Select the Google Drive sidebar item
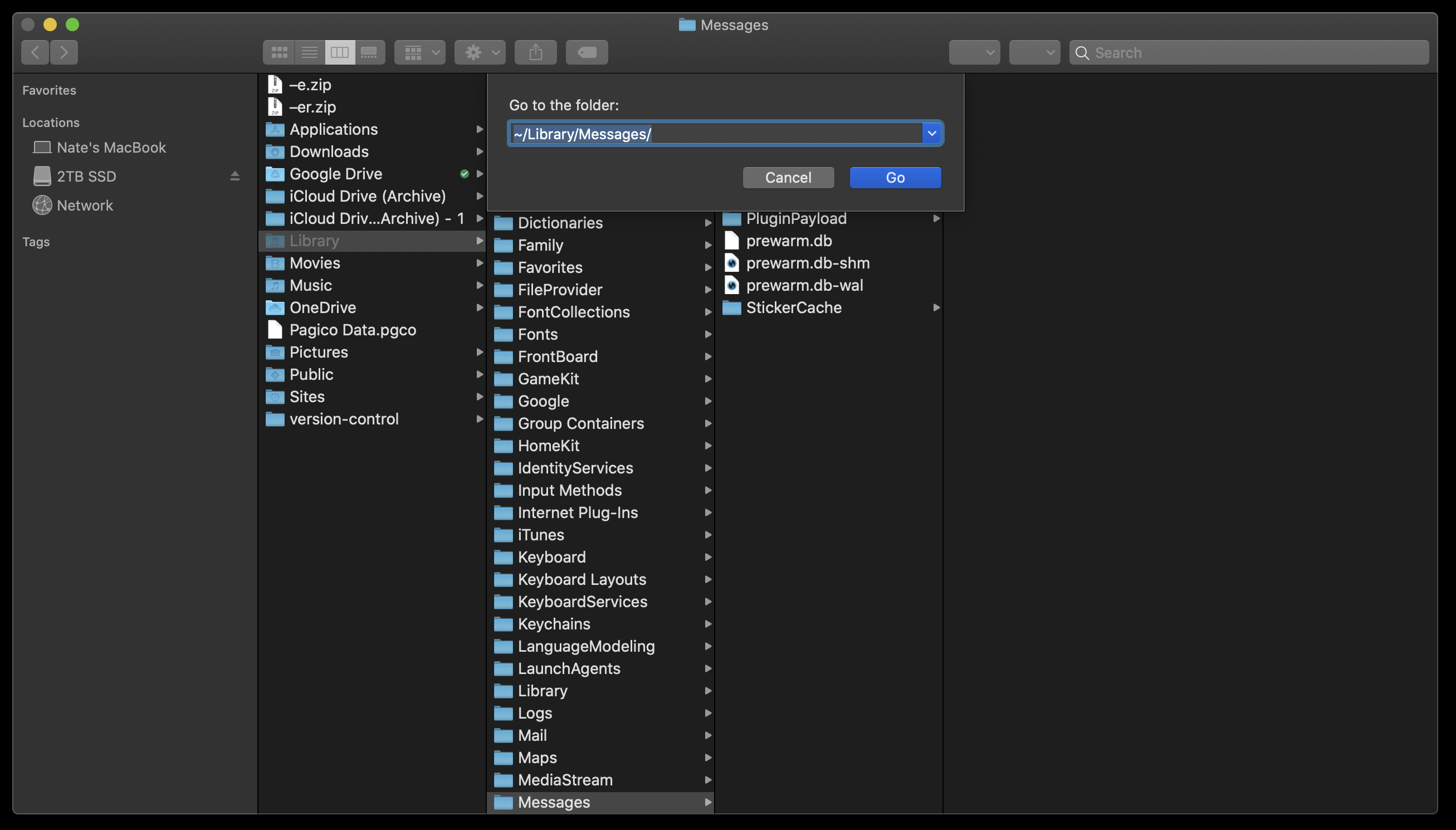 pos(335,174)
